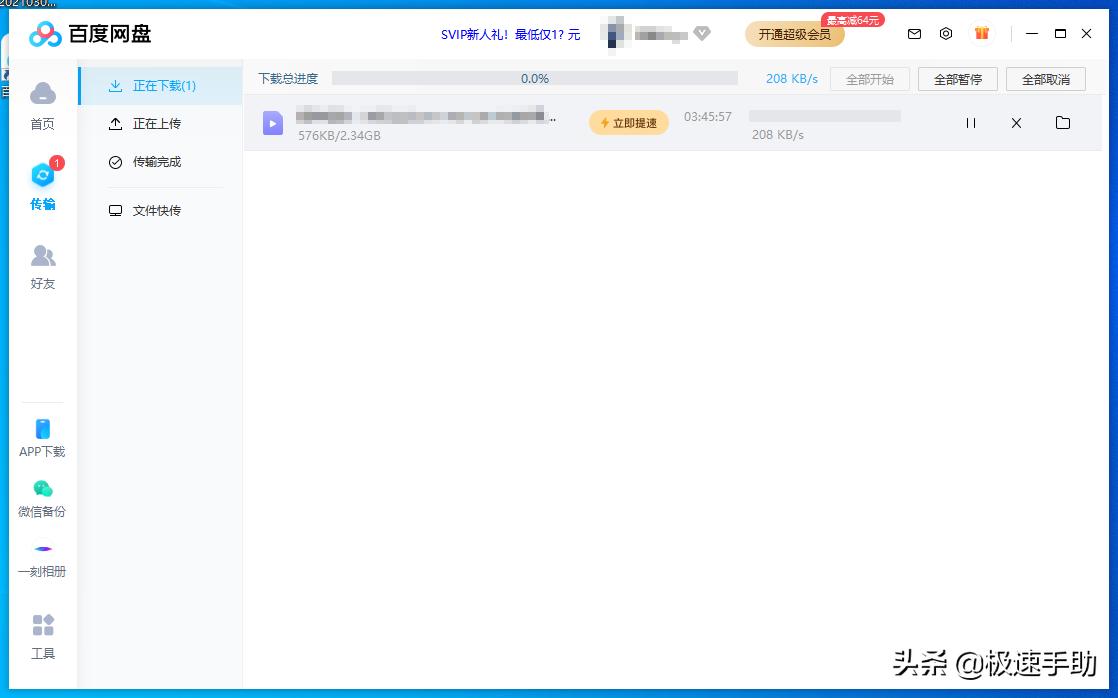Open the settings gear icon

[x=946, y=33]
